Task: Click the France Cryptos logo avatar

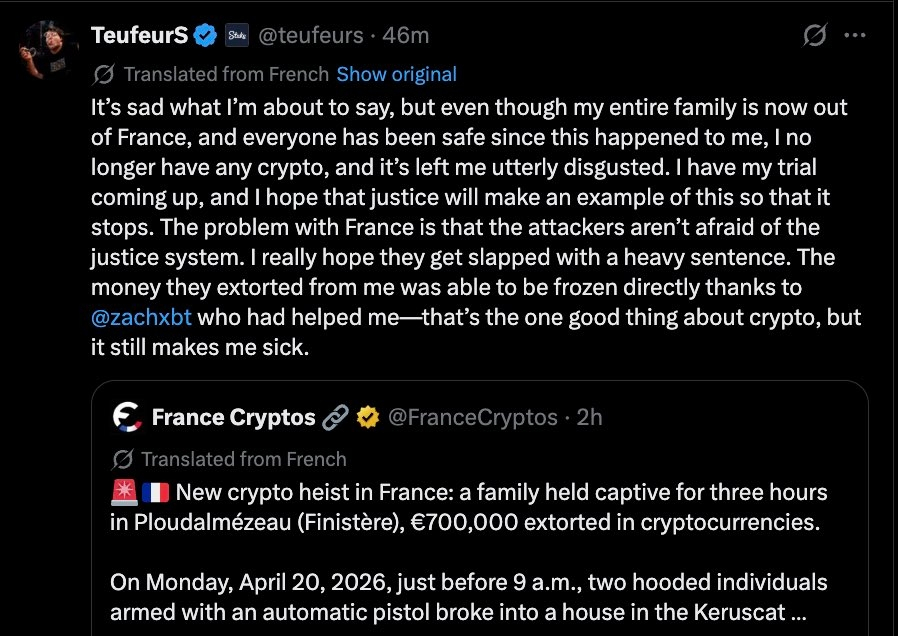Action: (126, 417)
